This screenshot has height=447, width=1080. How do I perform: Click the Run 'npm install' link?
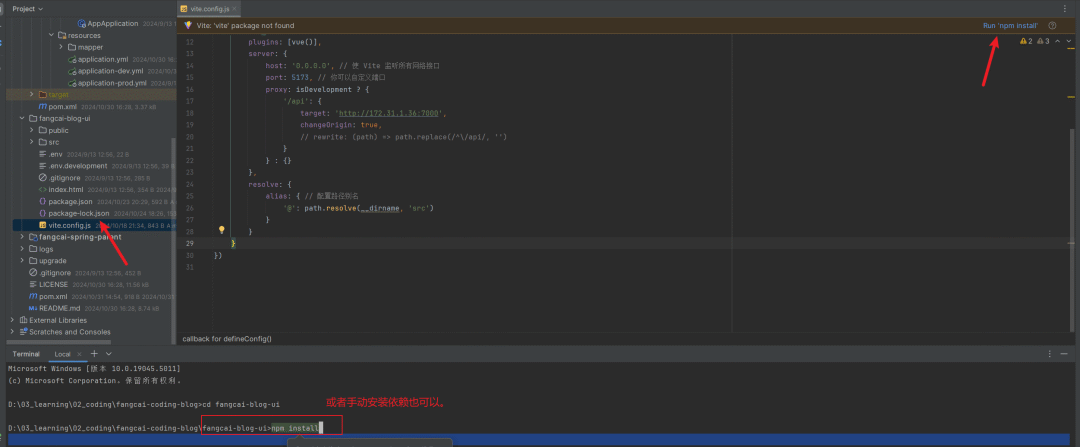click(x=1010, y=25)
